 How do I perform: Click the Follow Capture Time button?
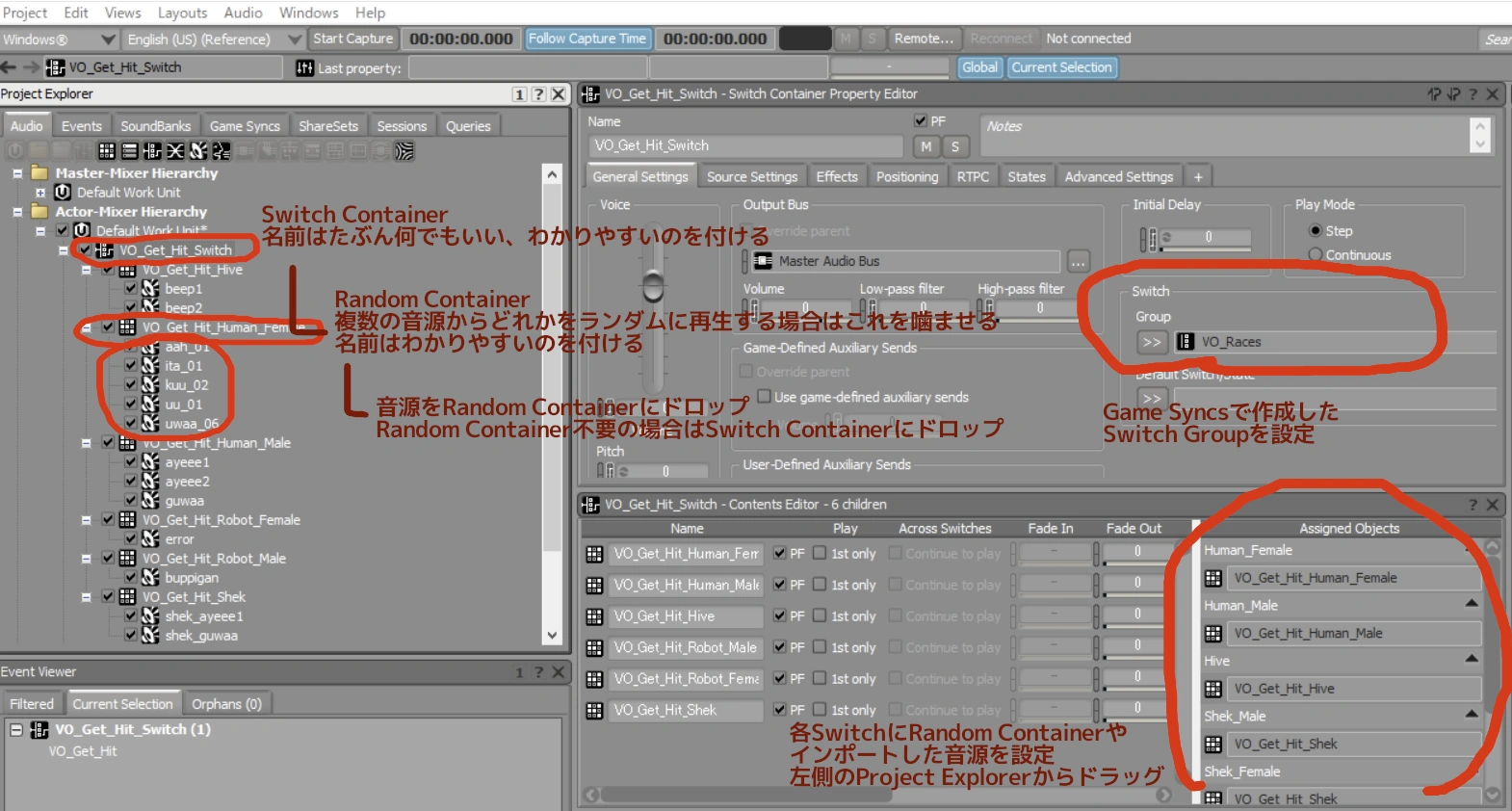(587, 39)
